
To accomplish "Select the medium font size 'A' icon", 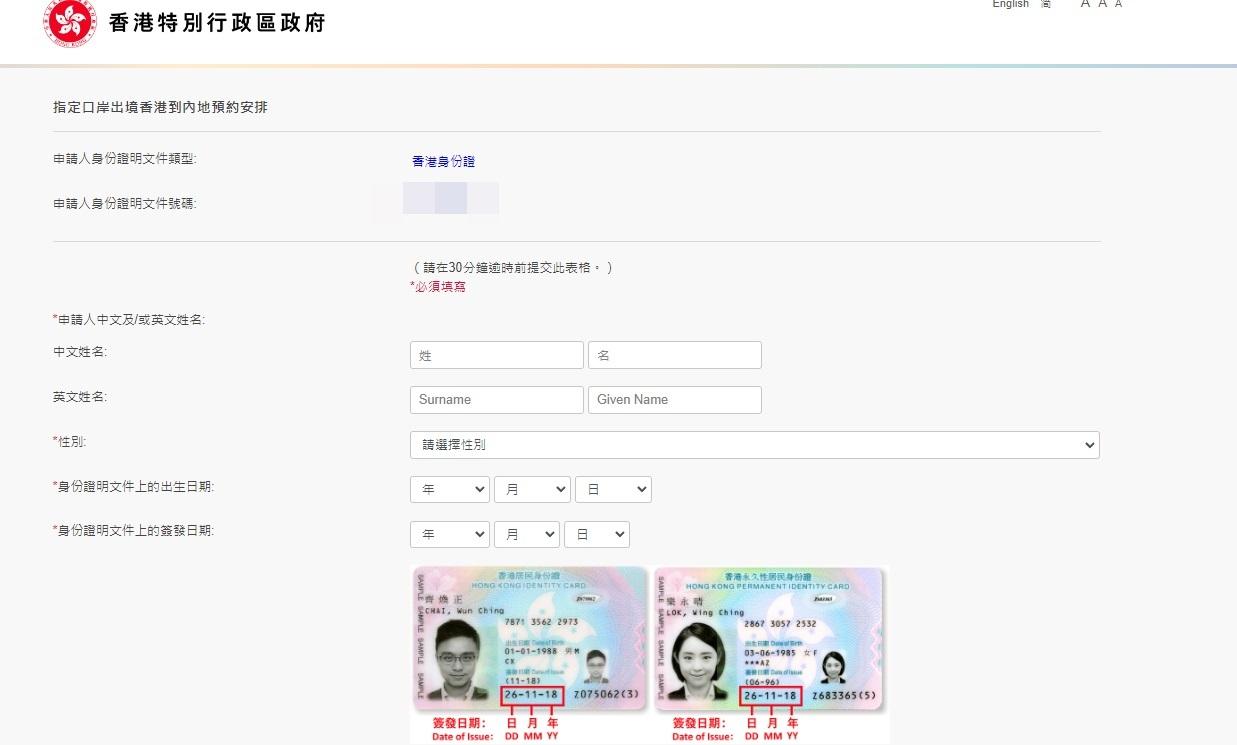I will pyautogui.click(x=1102, y=4).
